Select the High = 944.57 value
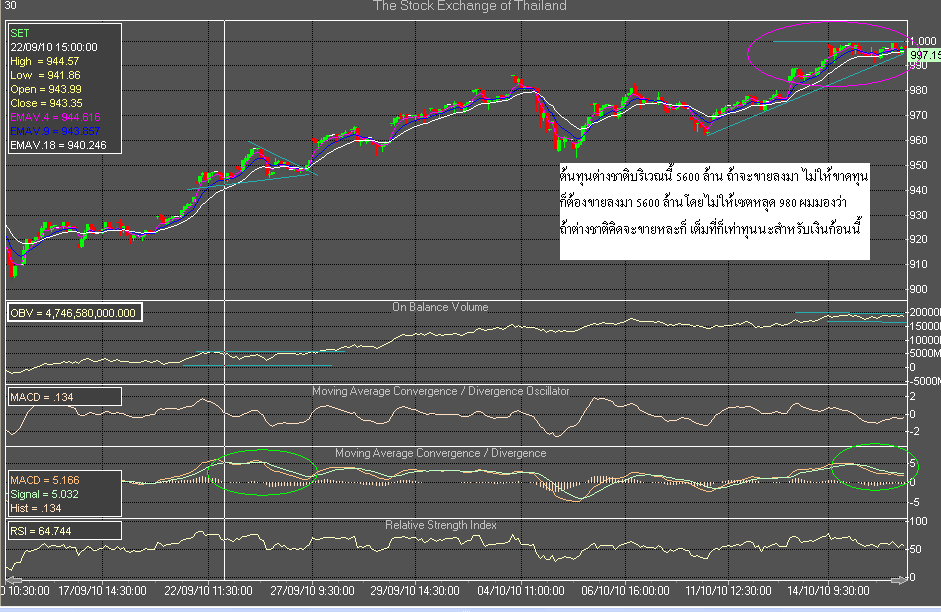 click(44, 61)
